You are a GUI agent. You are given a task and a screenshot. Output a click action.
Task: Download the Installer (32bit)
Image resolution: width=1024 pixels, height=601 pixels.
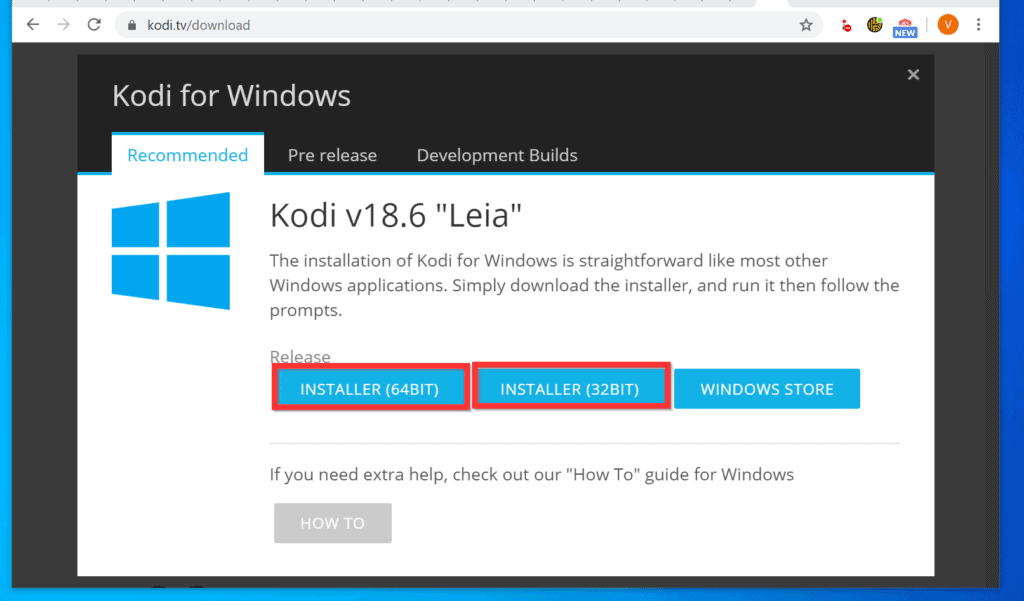click(x=570, y=388)
